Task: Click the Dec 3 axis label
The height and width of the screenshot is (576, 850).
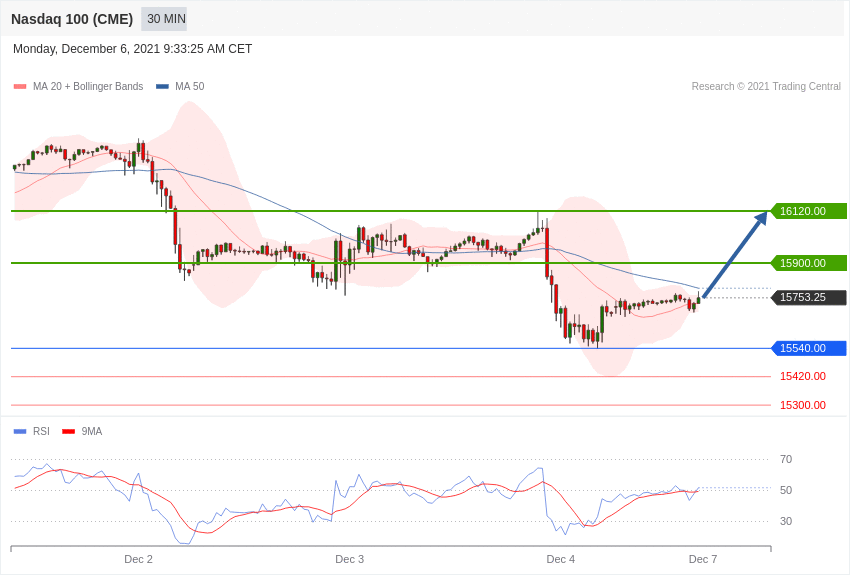Action: point(350,559)
